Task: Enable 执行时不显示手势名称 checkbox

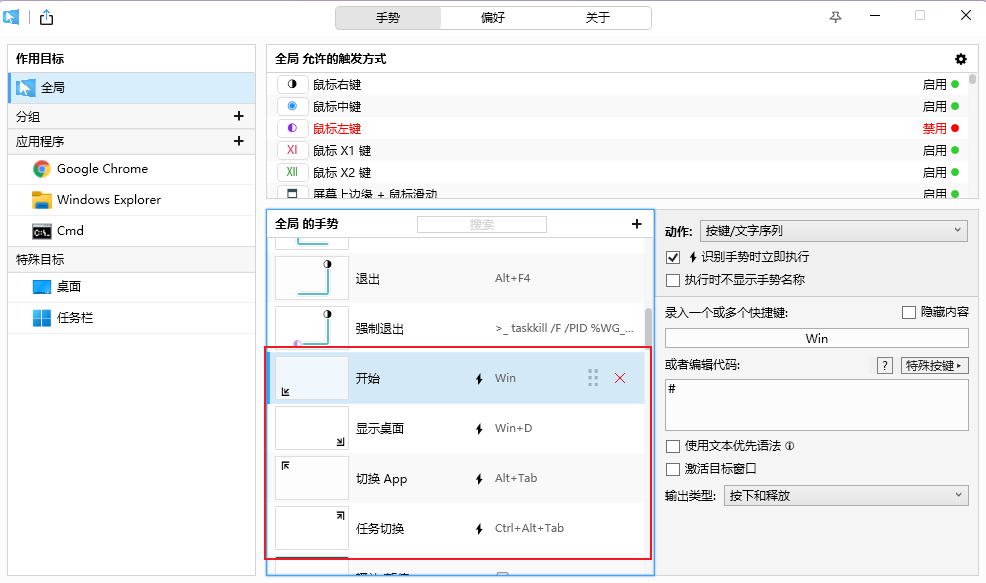Action: pyautogui.click(x=673, y=280)
